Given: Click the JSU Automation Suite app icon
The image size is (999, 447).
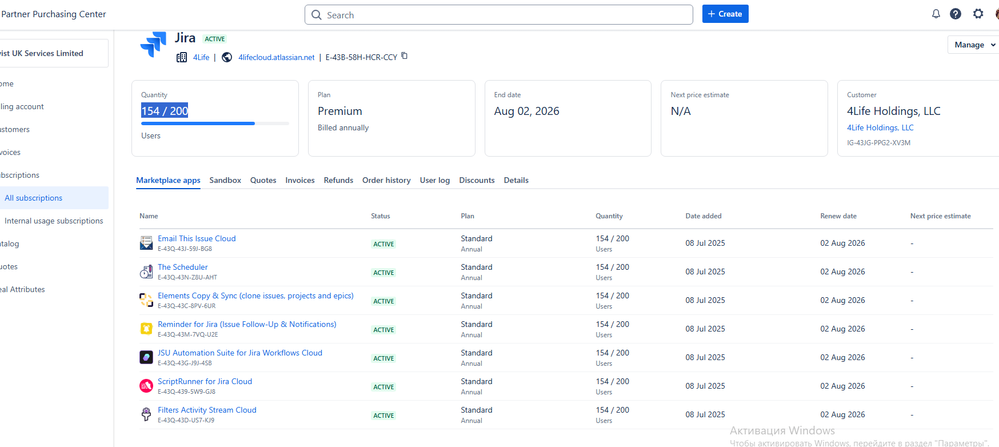Looking at the screenshot, I should 146,357.
